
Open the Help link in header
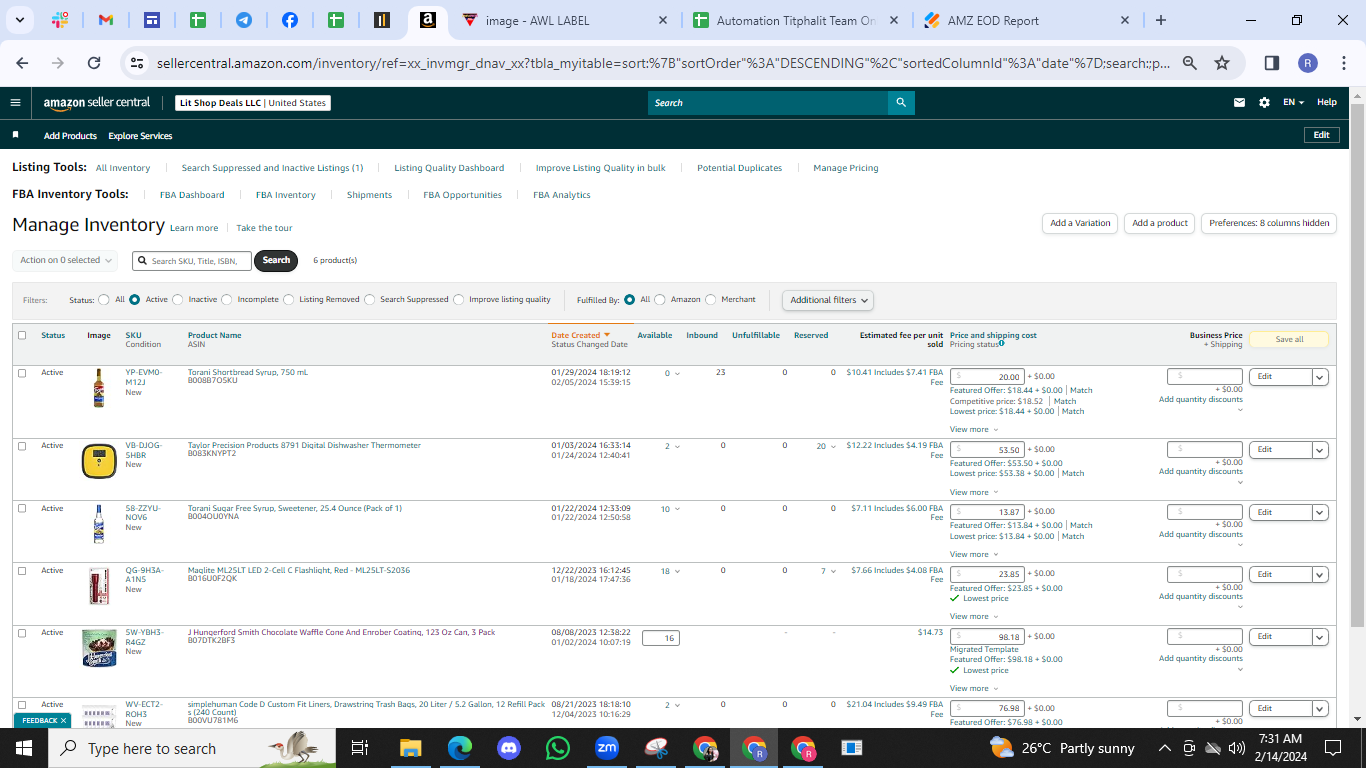click(1326, 102)
